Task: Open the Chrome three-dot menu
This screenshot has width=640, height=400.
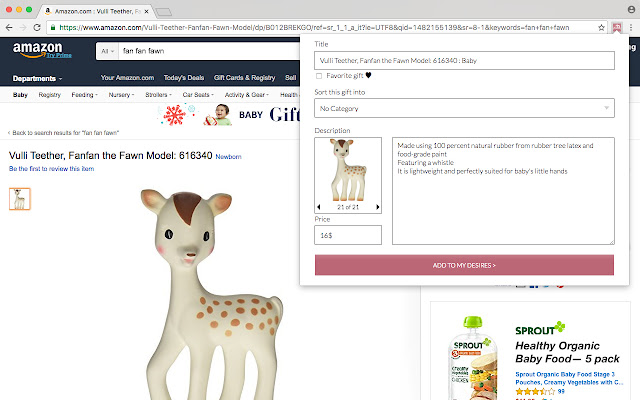Action: click(x=631, y=27)
